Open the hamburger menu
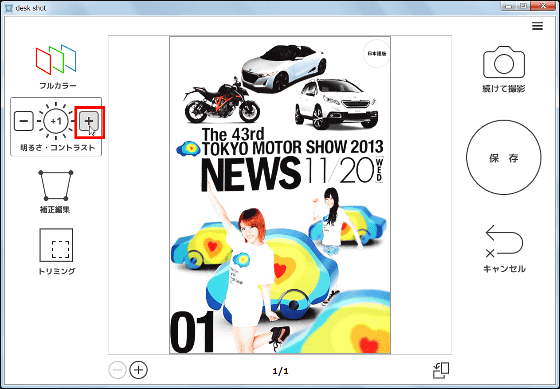Image resolution: width=560 pixels, height=389 pixels. coord(537,26)
